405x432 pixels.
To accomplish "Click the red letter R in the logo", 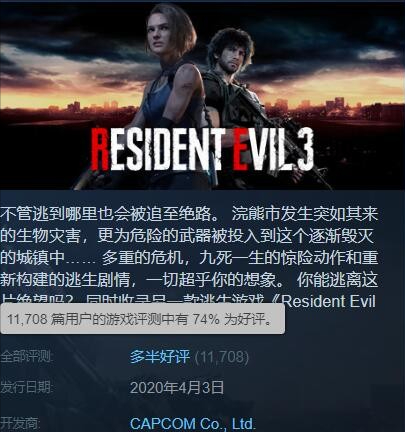I will pyautogui.click(x=100, y=149).
